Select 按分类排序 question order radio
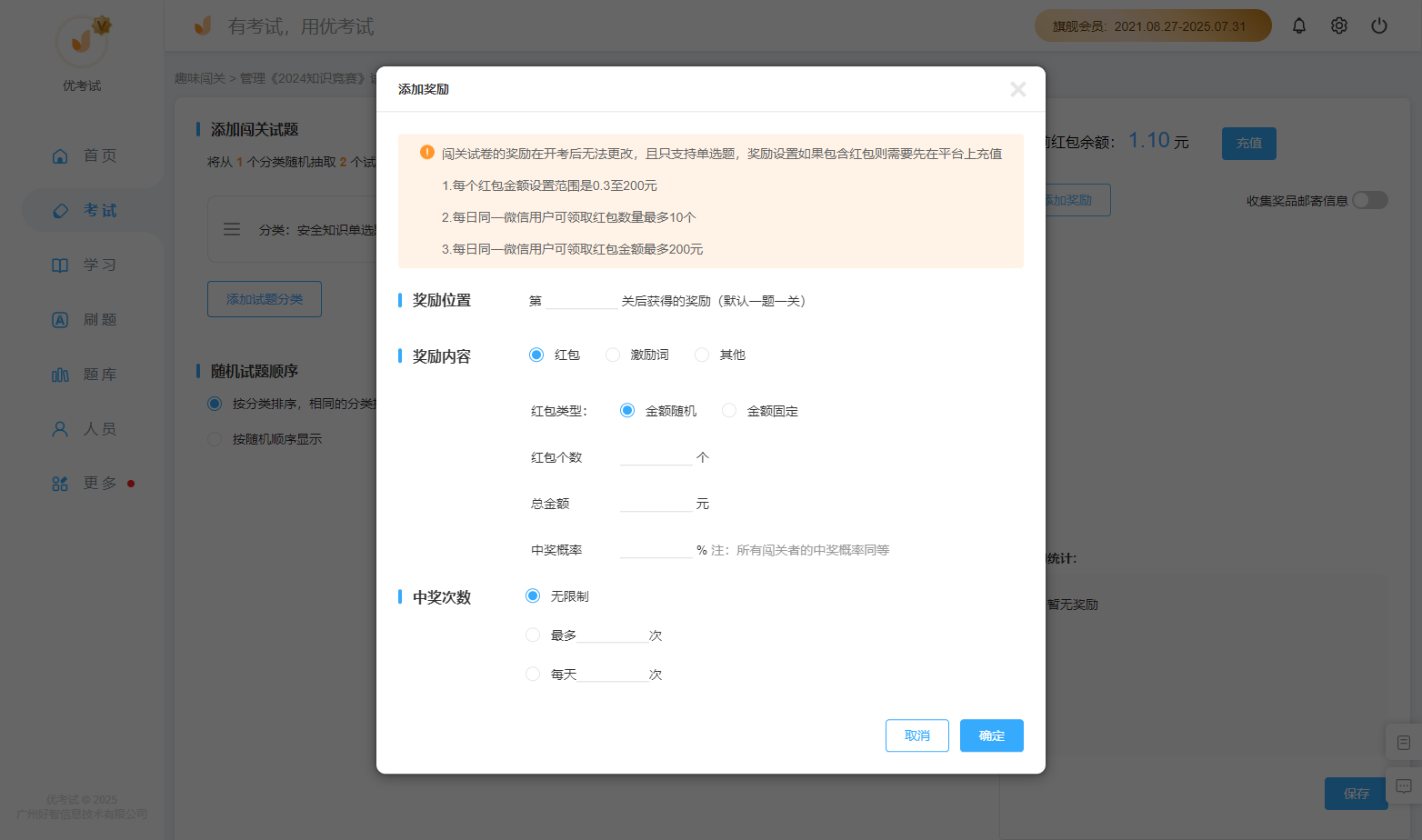Viewport: 1422px width, 840px height. [215, 404]
